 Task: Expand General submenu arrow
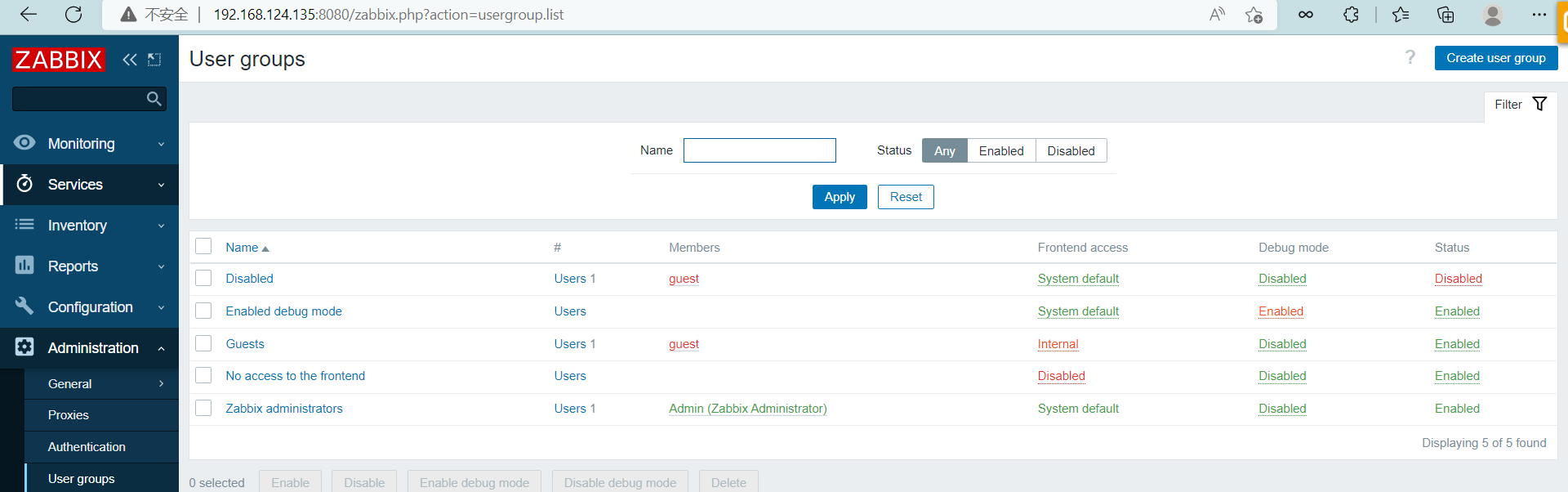pos(161,383)
